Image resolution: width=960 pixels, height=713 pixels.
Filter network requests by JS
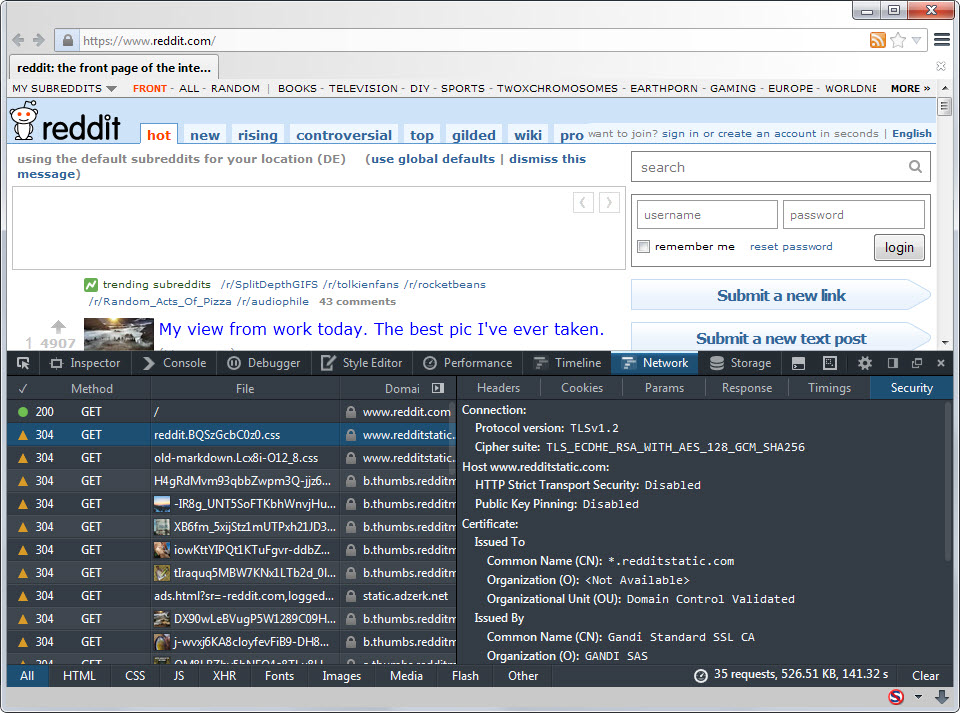point(179,676)
